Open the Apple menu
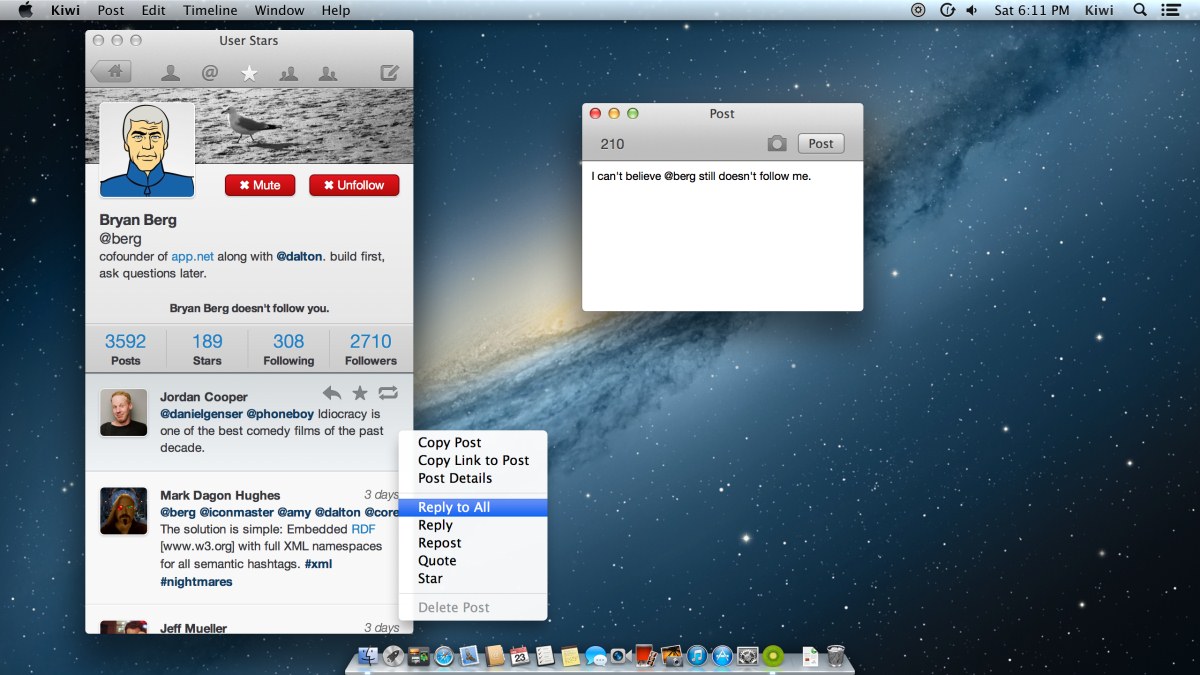1200x675 pixels. coord(26,10)
